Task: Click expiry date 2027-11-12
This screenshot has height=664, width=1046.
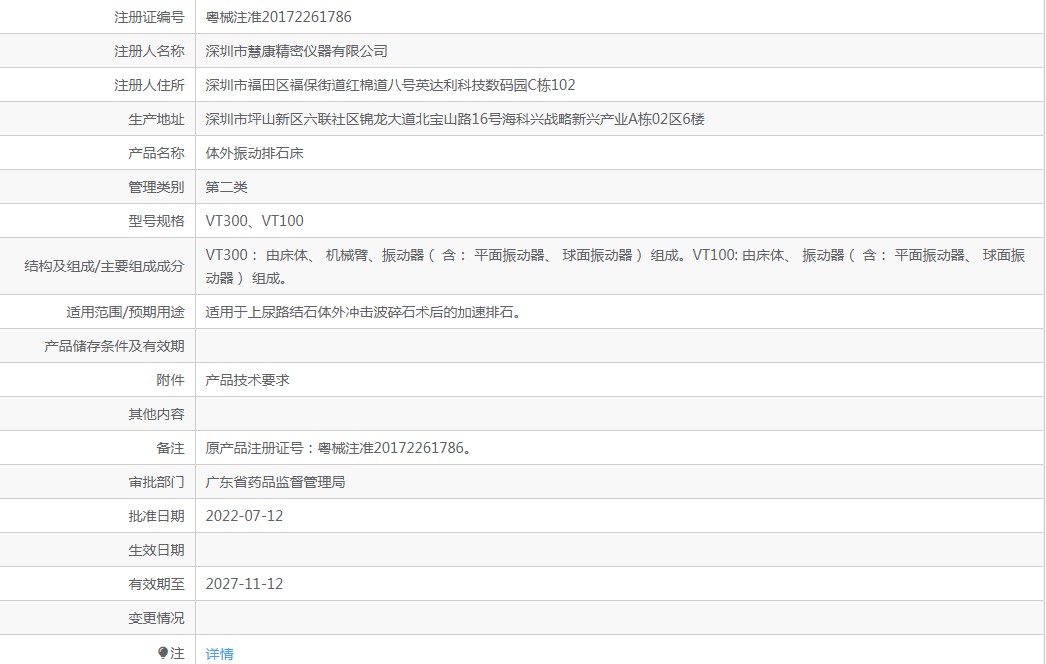Action: (x=244, y=584)
